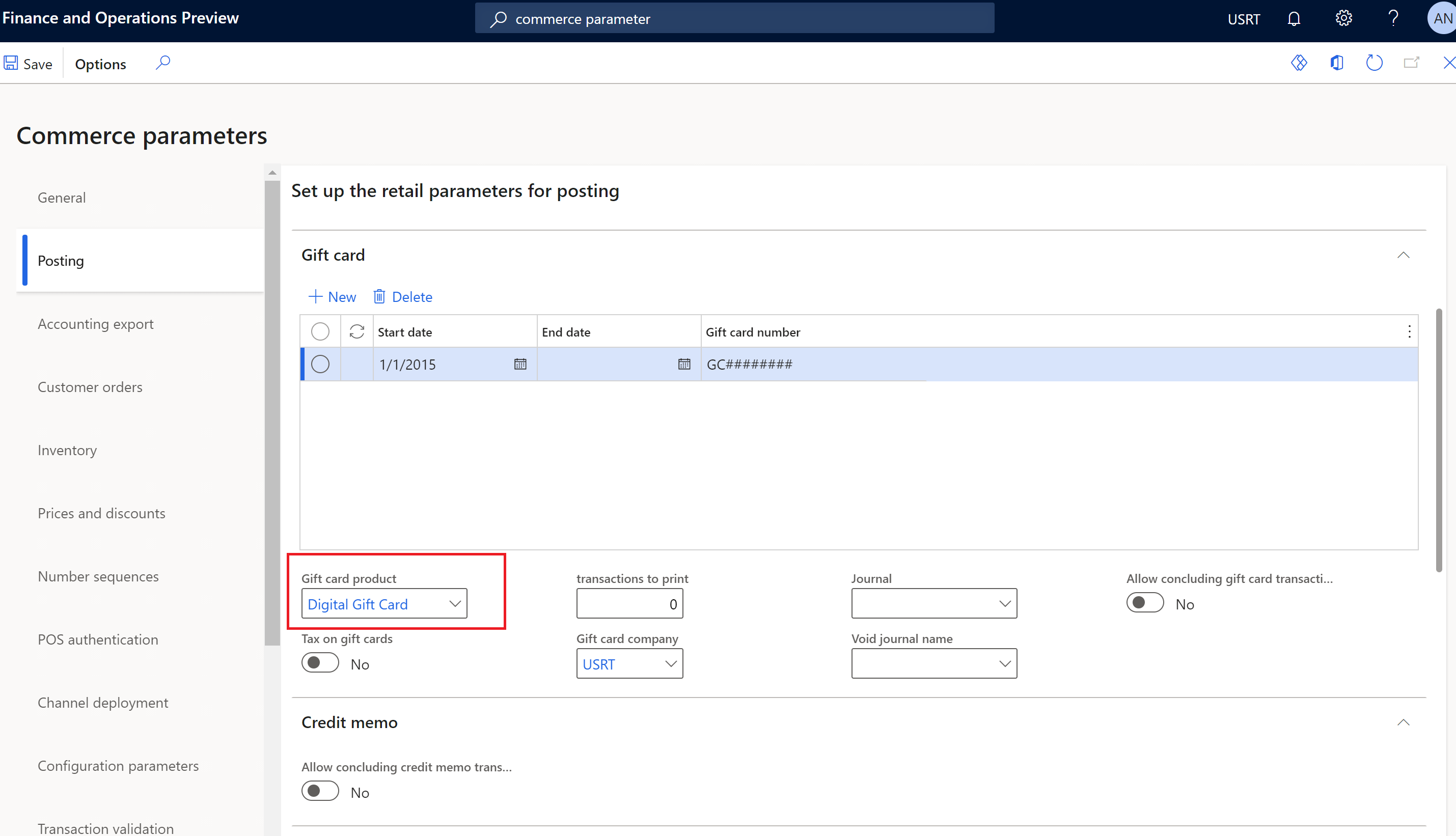
Task: Click the help question mark icon
Action: tap(1393, 18)
